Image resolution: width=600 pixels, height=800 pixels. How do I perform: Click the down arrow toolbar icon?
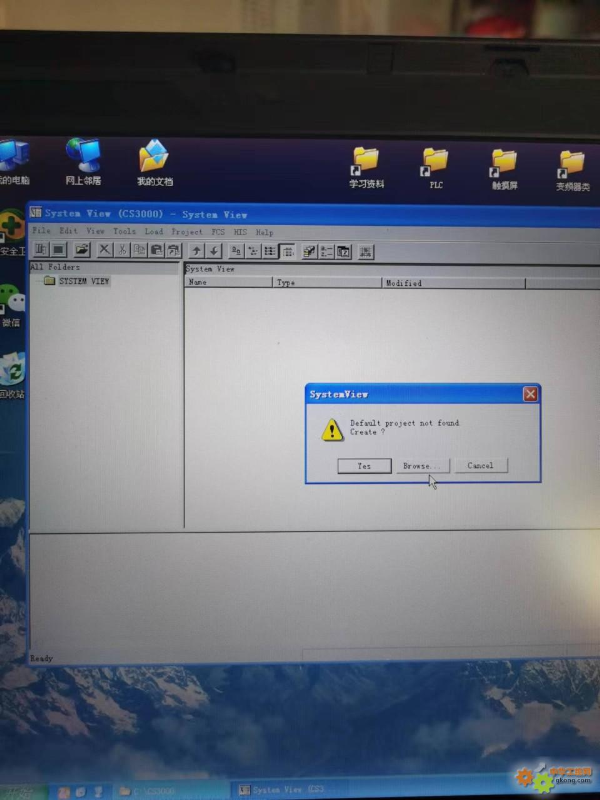(214, 250)
